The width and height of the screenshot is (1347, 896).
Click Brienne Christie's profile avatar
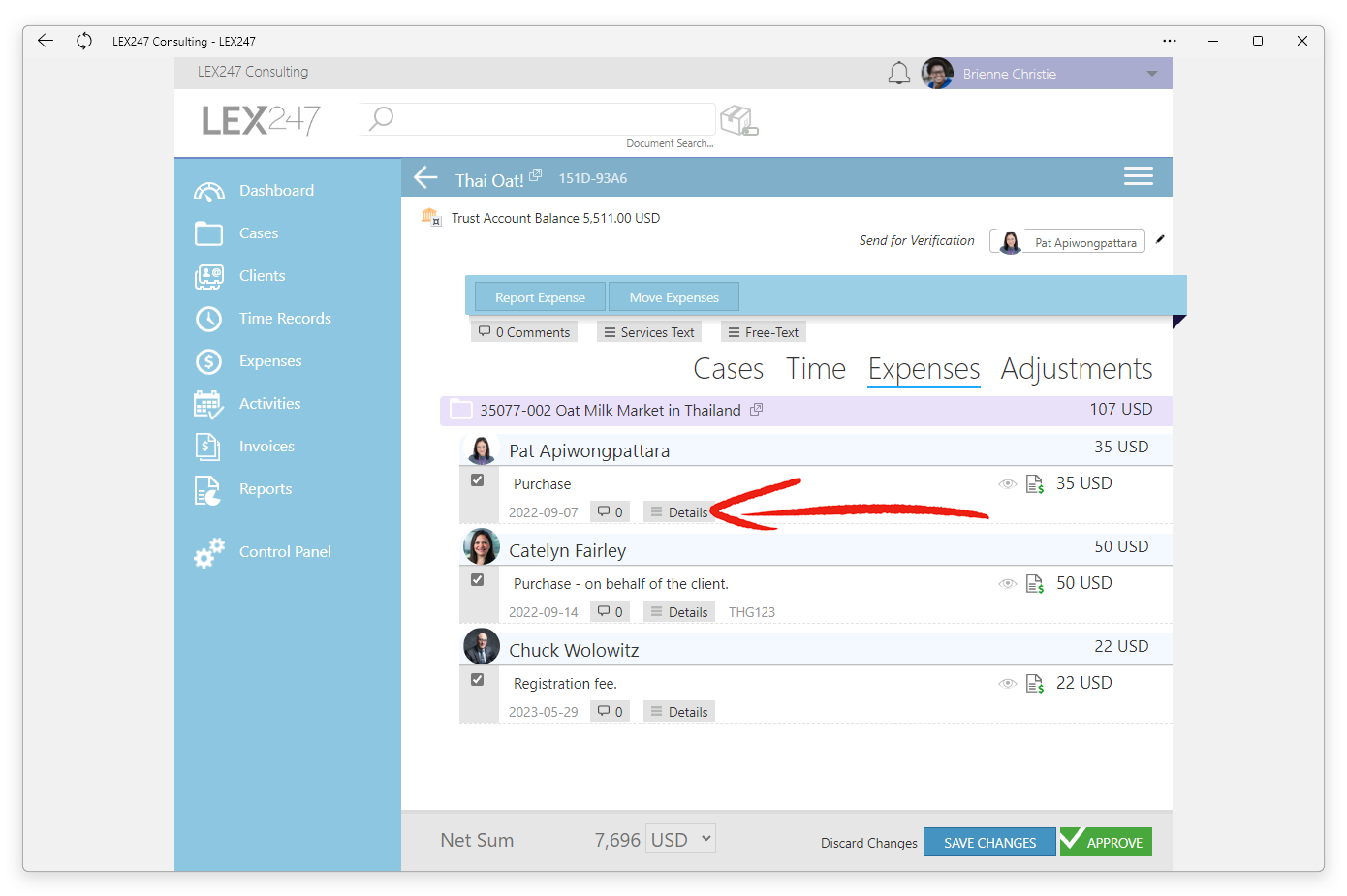937,74
